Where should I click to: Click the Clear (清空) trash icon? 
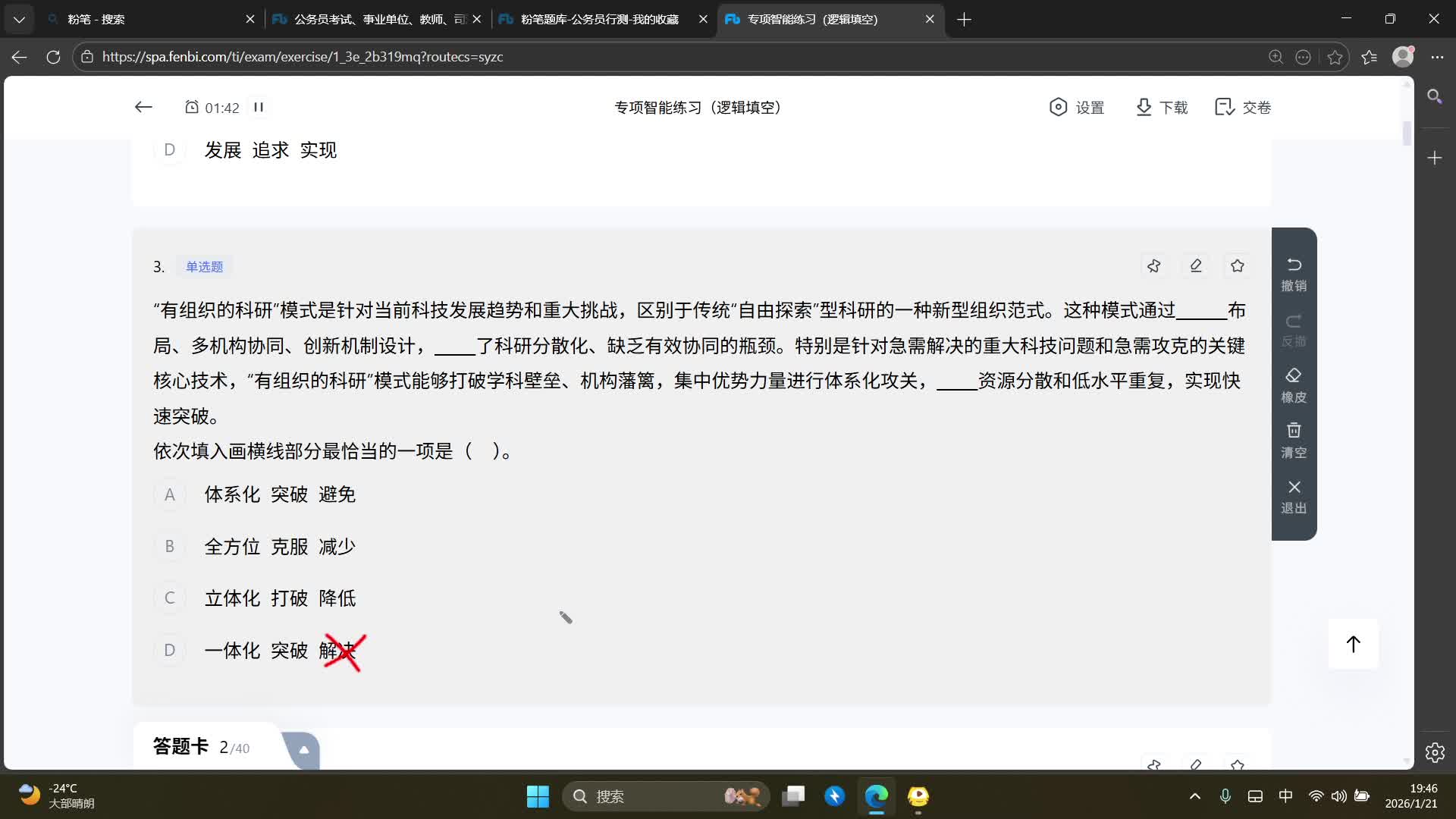(x=1294, y=441)
